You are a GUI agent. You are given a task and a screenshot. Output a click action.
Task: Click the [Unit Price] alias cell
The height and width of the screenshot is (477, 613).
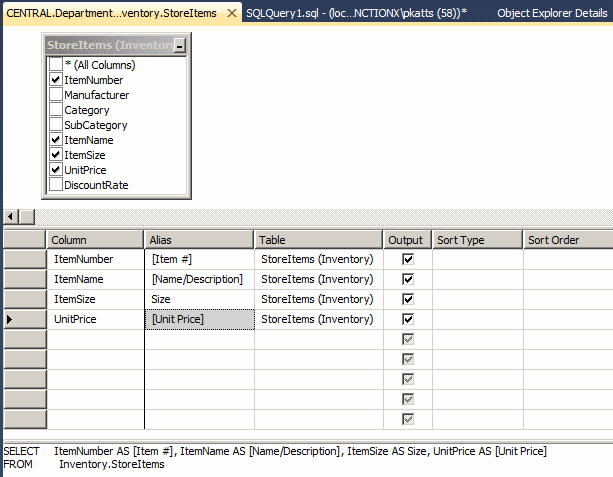[x=199, y=319]
